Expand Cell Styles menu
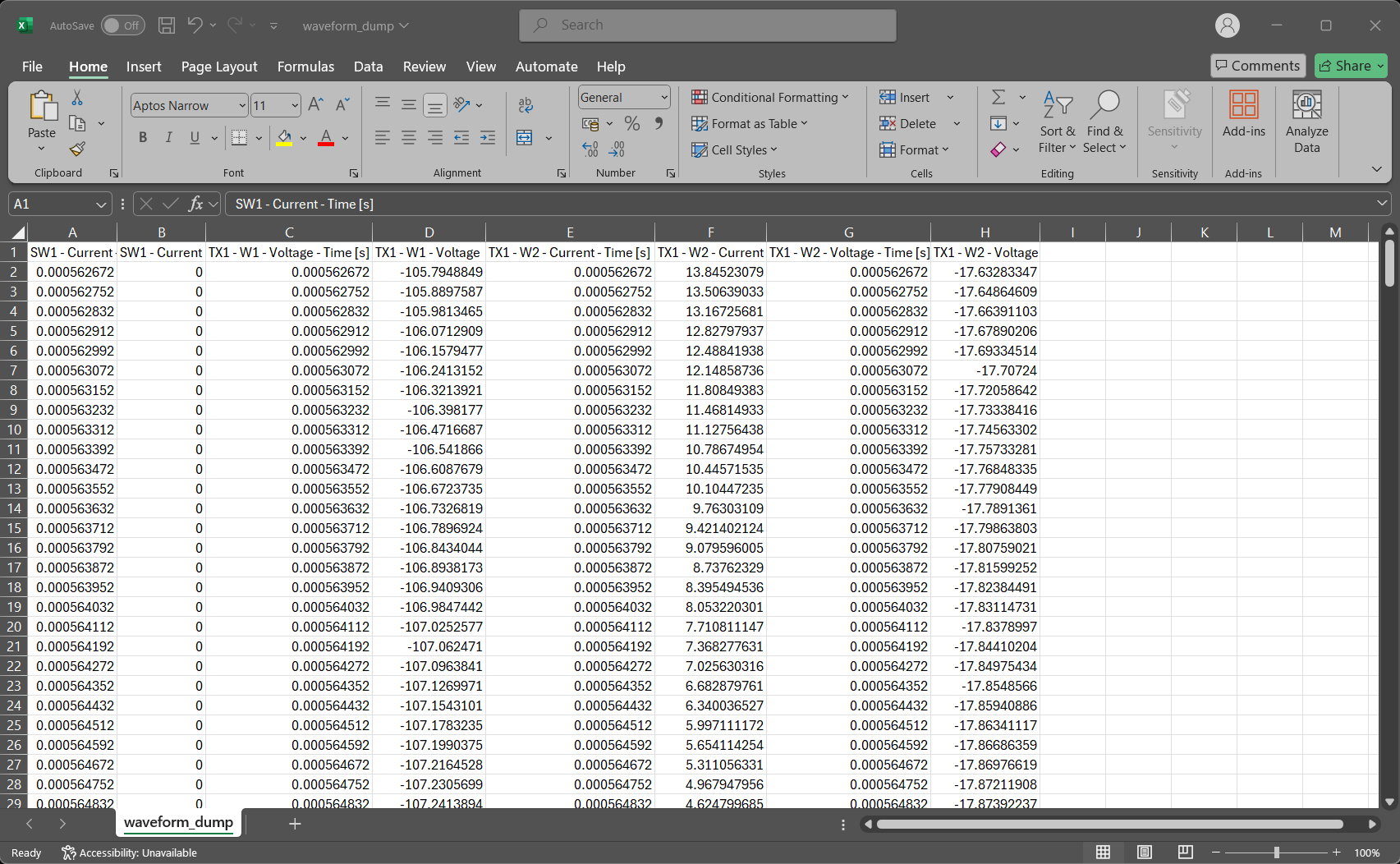 [734, 149]
